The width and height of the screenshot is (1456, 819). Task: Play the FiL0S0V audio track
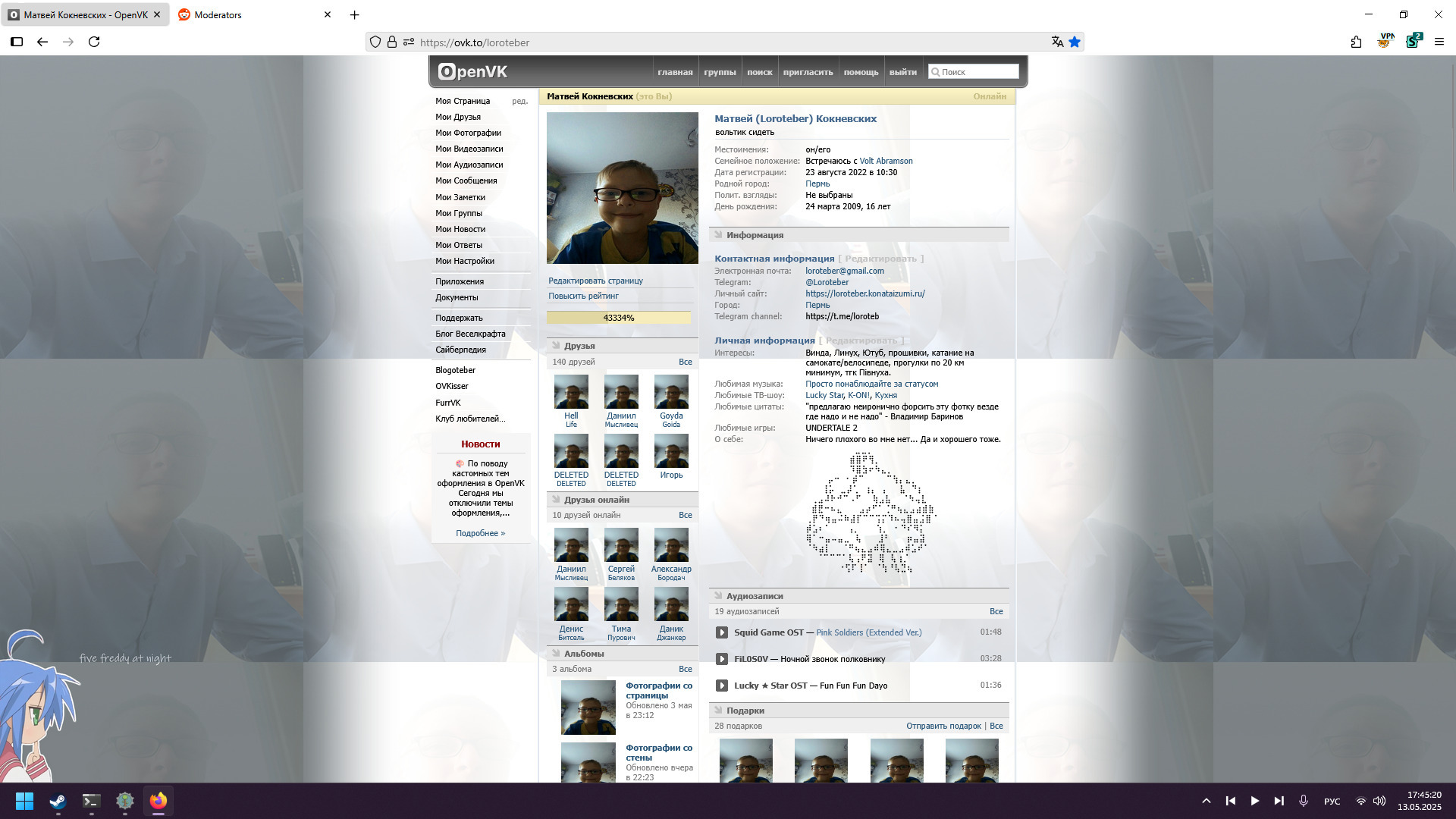click(x=722, y=659)
